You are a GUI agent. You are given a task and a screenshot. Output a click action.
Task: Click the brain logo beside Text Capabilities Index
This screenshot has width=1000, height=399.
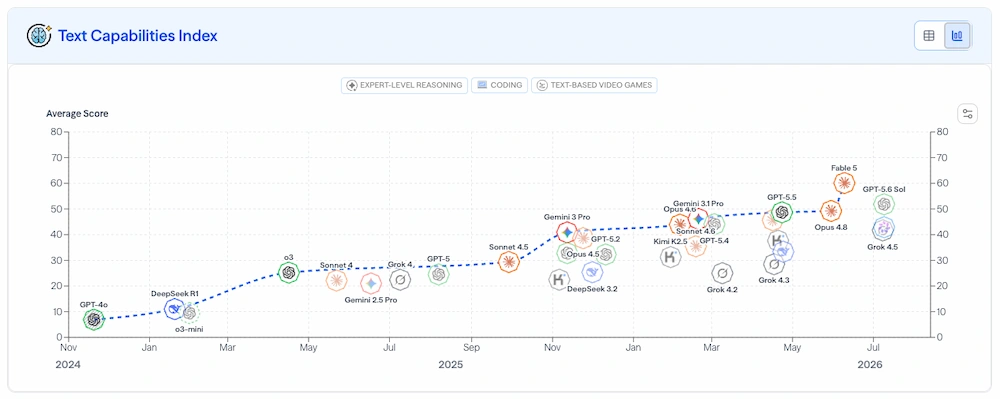[x=39, y=36]
